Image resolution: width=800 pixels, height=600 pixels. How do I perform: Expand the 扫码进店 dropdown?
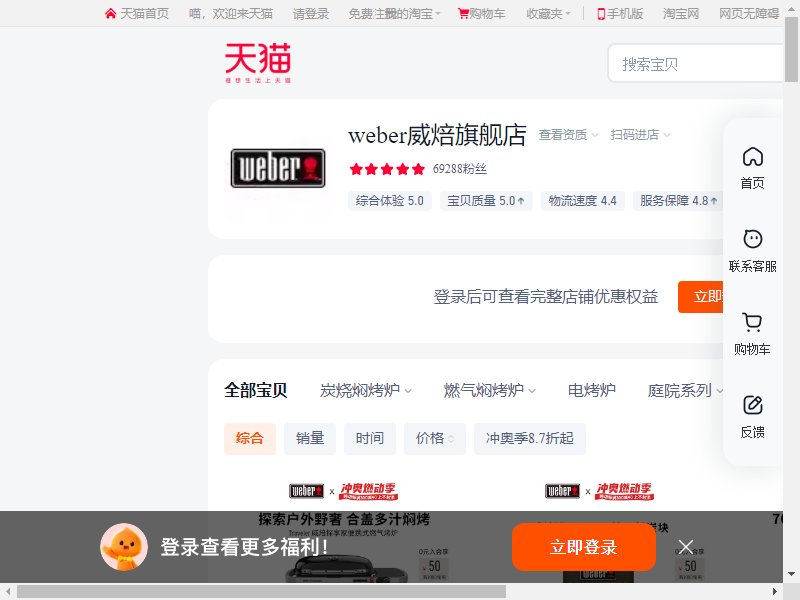640,135
